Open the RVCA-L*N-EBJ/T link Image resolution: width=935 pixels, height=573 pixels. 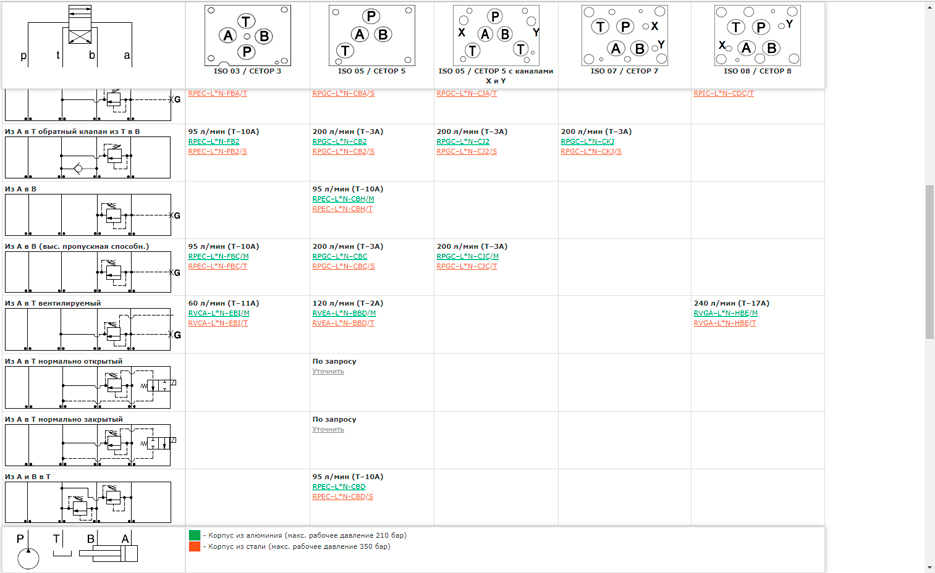(x=218, y=323)
